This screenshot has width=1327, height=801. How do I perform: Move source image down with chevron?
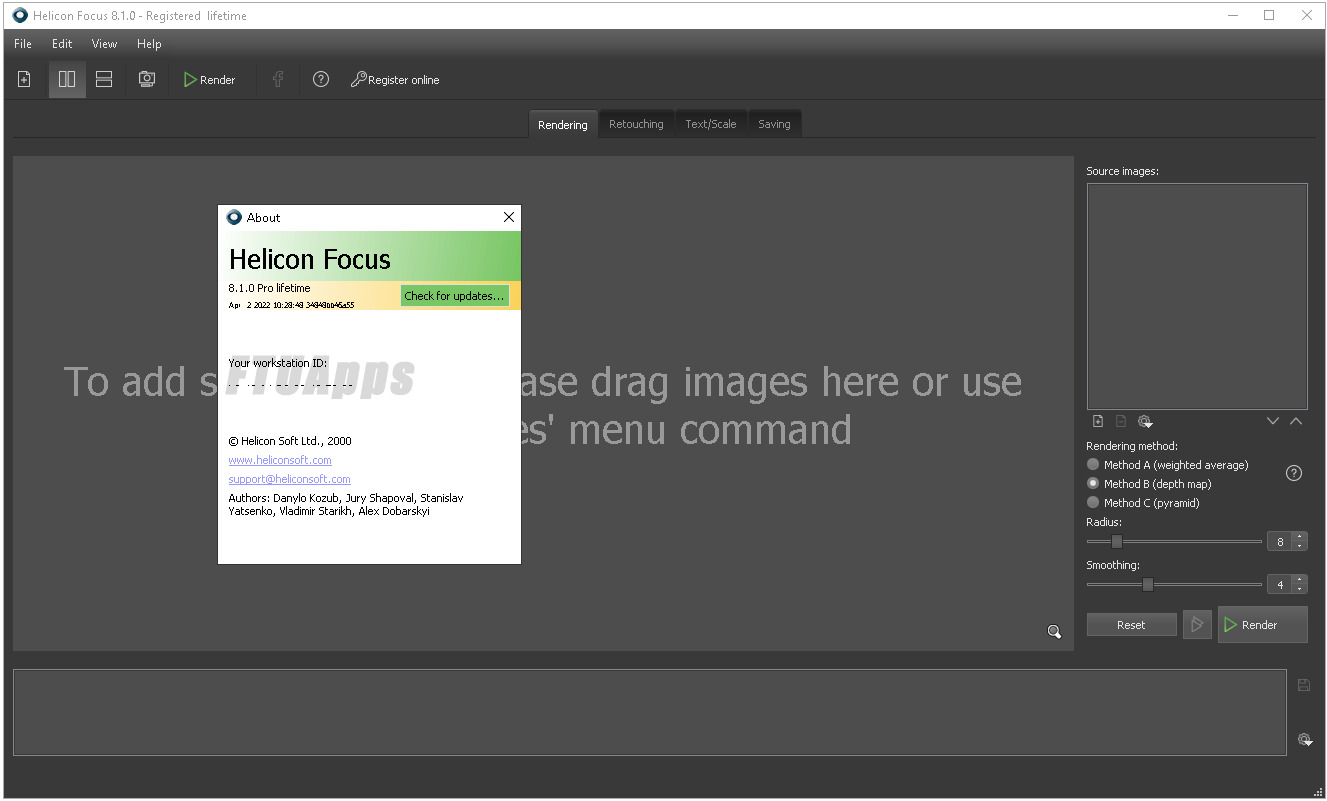pos(1273,421)
